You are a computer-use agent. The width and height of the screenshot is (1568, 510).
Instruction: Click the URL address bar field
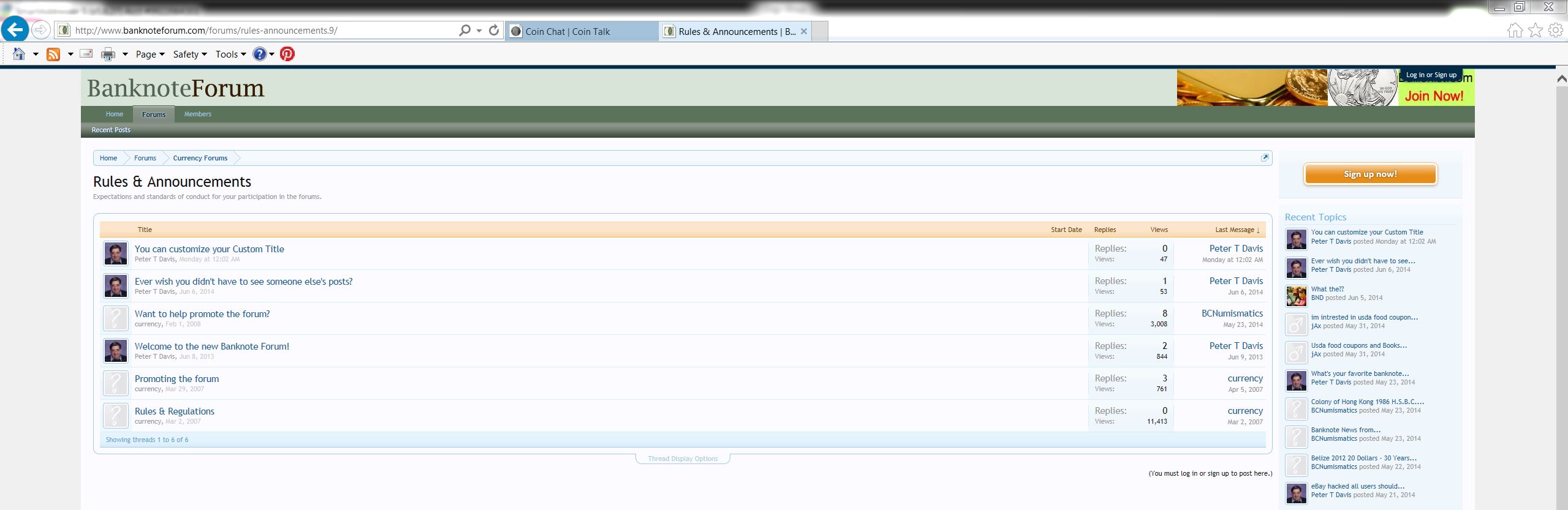(263, 30)
